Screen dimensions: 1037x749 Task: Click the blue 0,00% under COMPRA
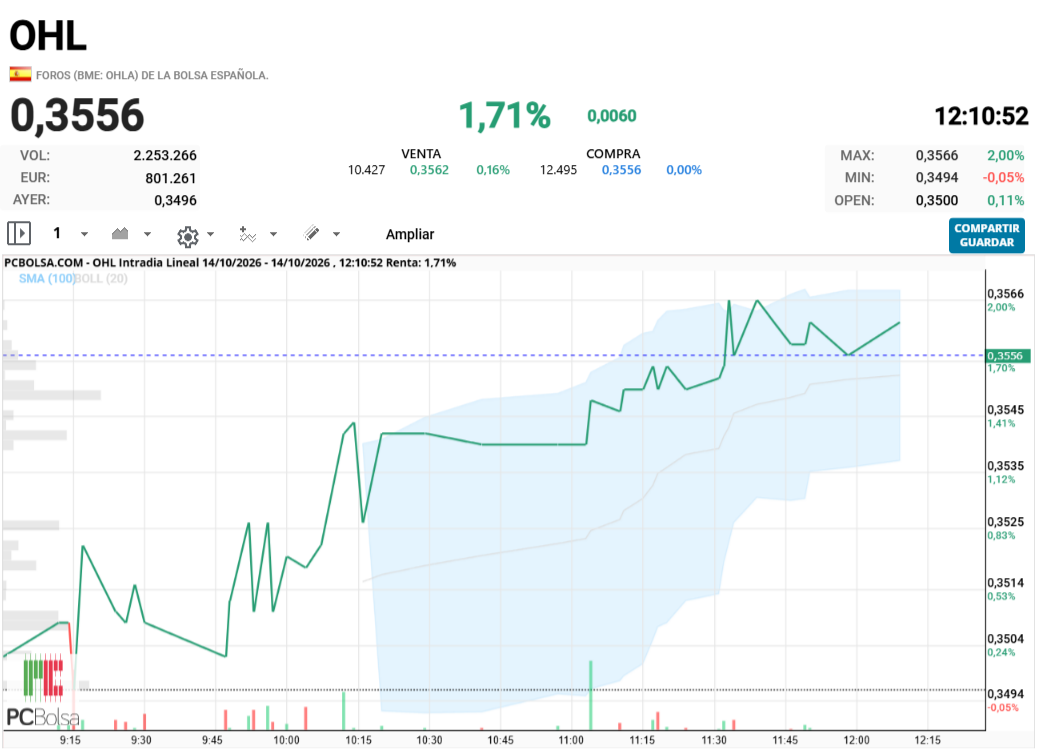tap(684, 170)
